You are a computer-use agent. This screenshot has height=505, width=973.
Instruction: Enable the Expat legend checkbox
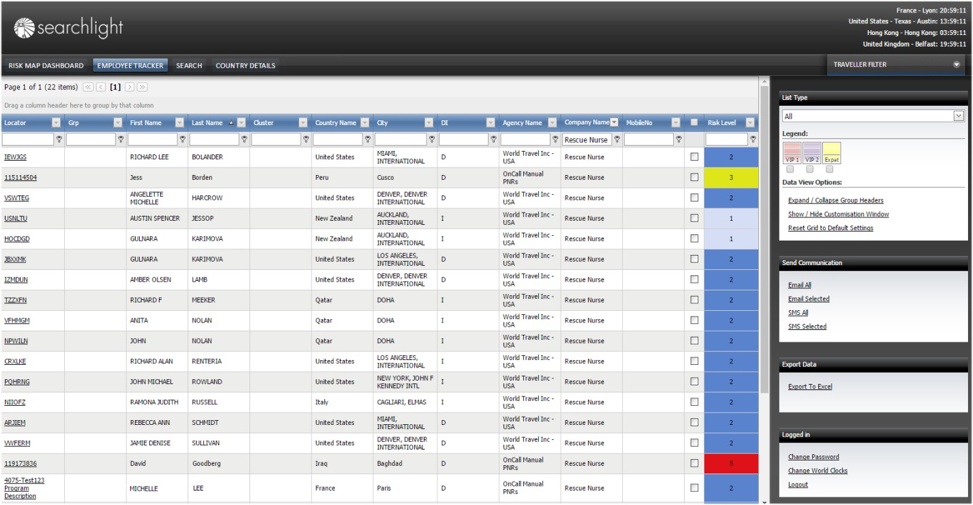pyautogui.click(x=829, y=169)
